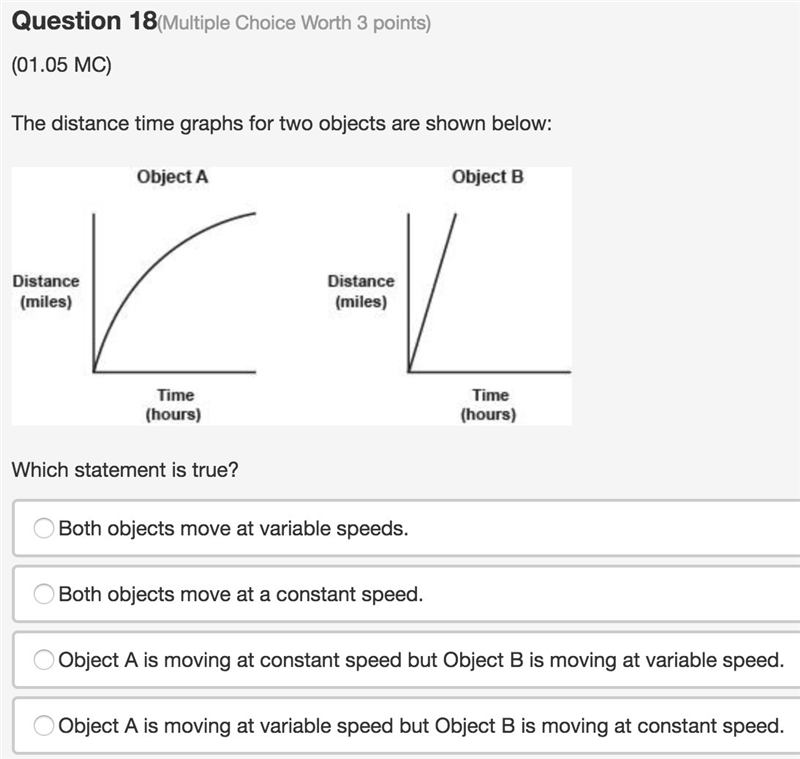Click the 'Question 18' heading
The height and width of the screenshot is (759, 800).
tap(84, 21)
